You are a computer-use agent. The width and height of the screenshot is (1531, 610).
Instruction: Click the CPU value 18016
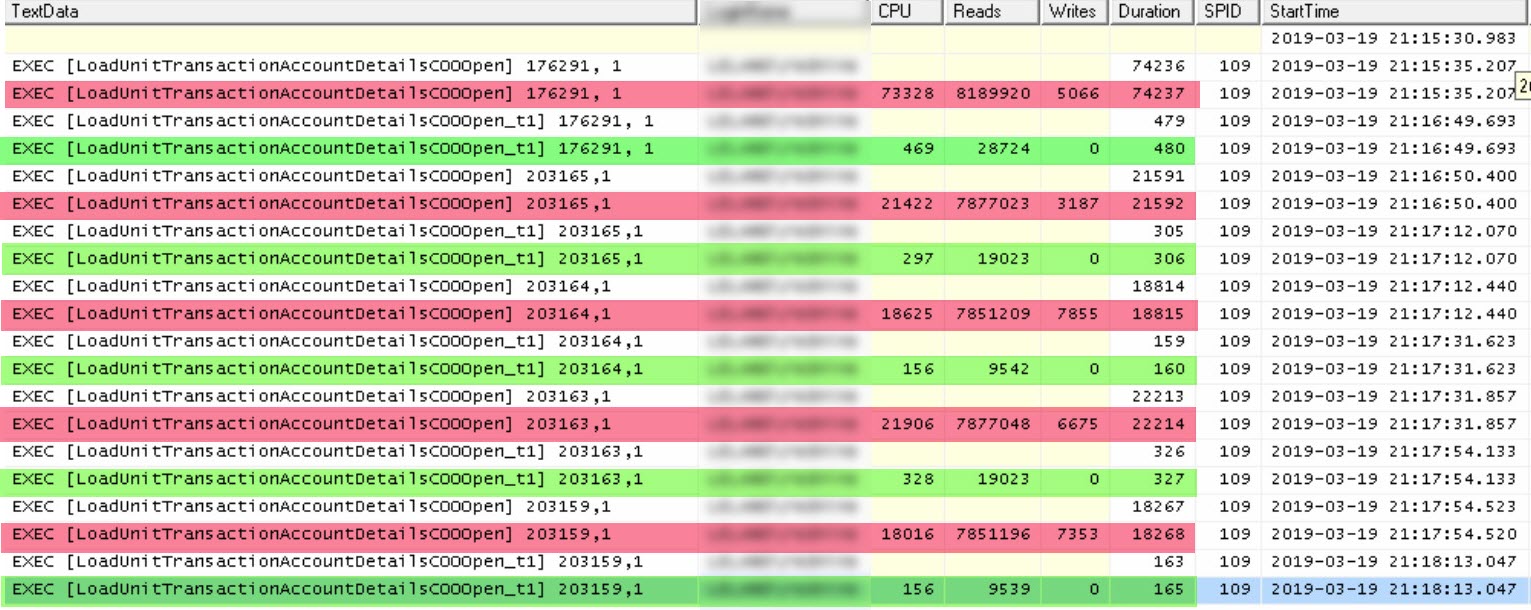coord(907,533)
